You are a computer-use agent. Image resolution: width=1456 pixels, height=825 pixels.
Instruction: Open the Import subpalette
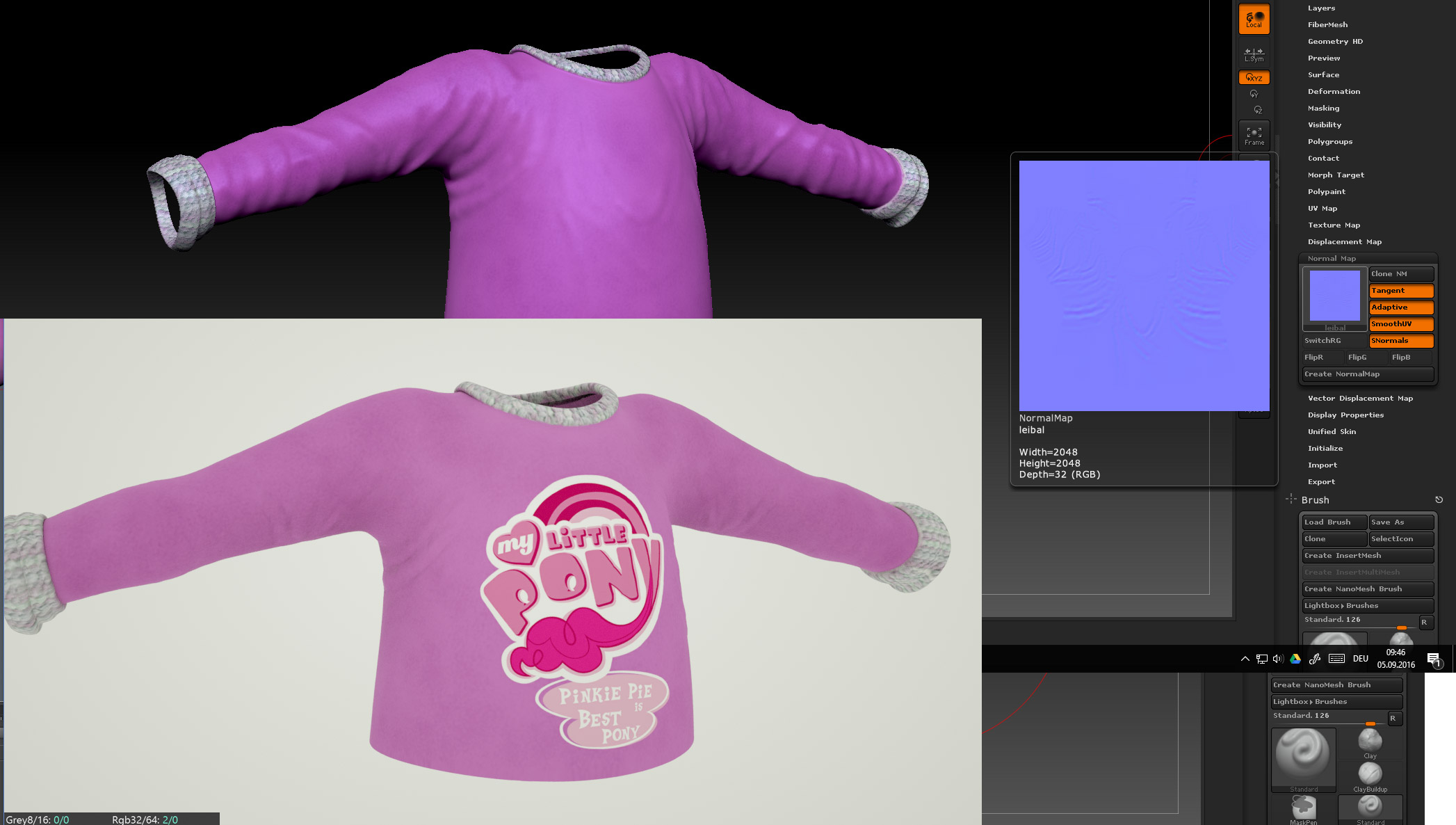click(1322, 465)
